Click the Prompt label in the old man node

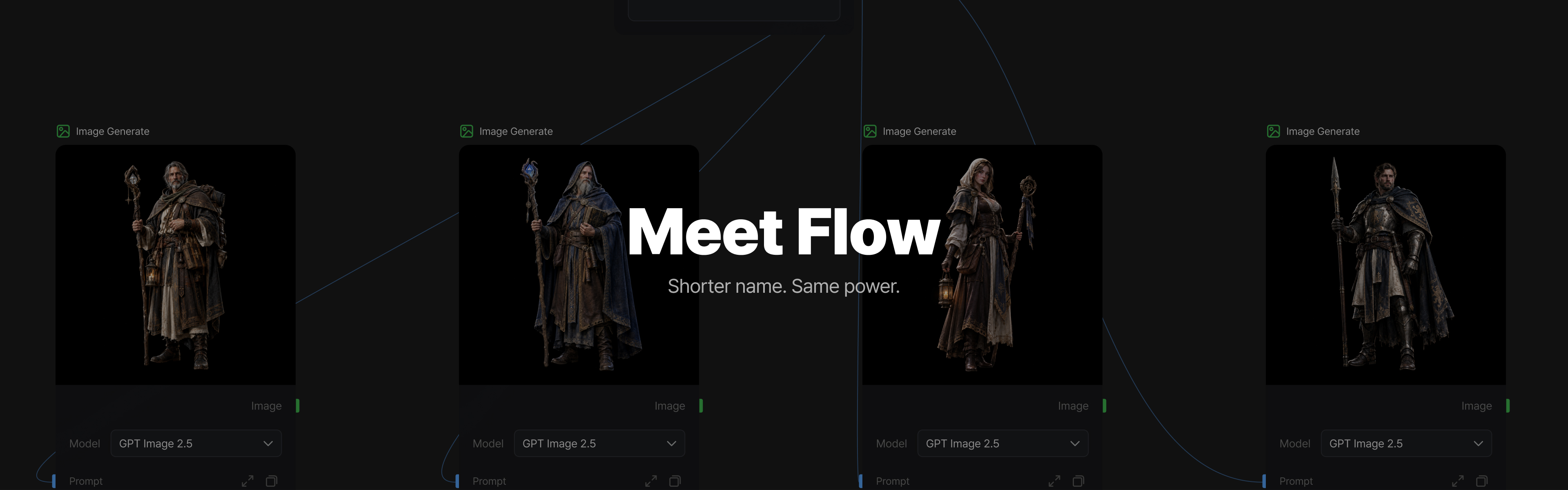(x=86, y=481)
